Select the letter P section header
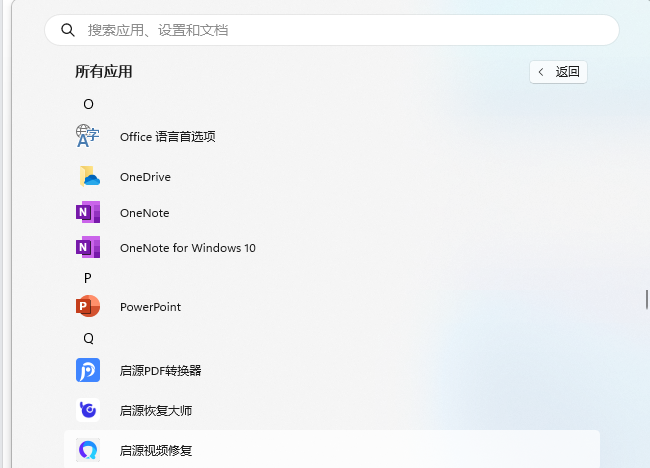650x468 pixels. point(87,278)
